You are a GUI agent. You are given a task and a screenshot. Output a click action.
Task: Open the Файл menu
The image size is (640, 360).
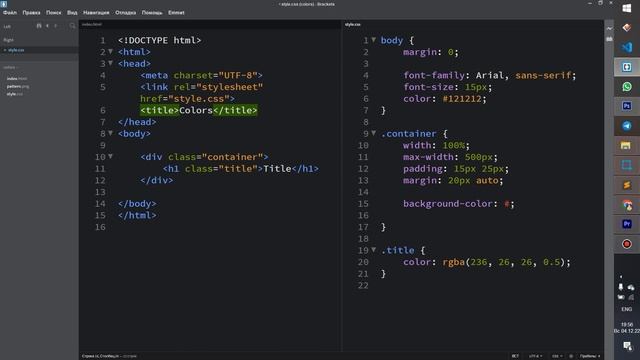10,13
